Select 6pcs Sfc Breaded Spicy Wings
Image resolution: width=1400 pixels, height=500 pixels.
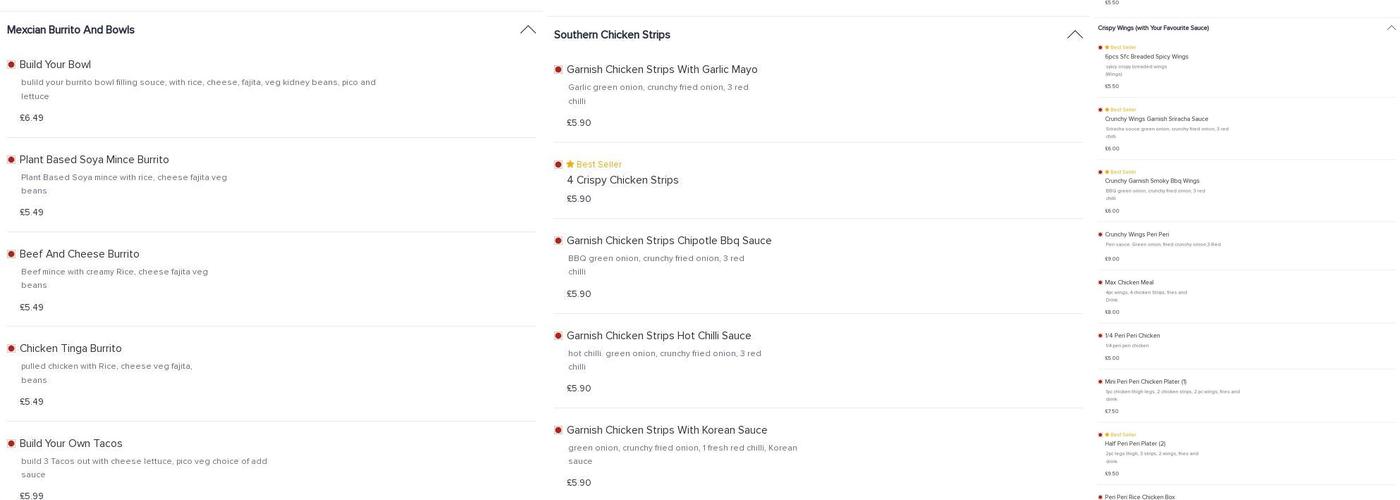pos(1146,57)
